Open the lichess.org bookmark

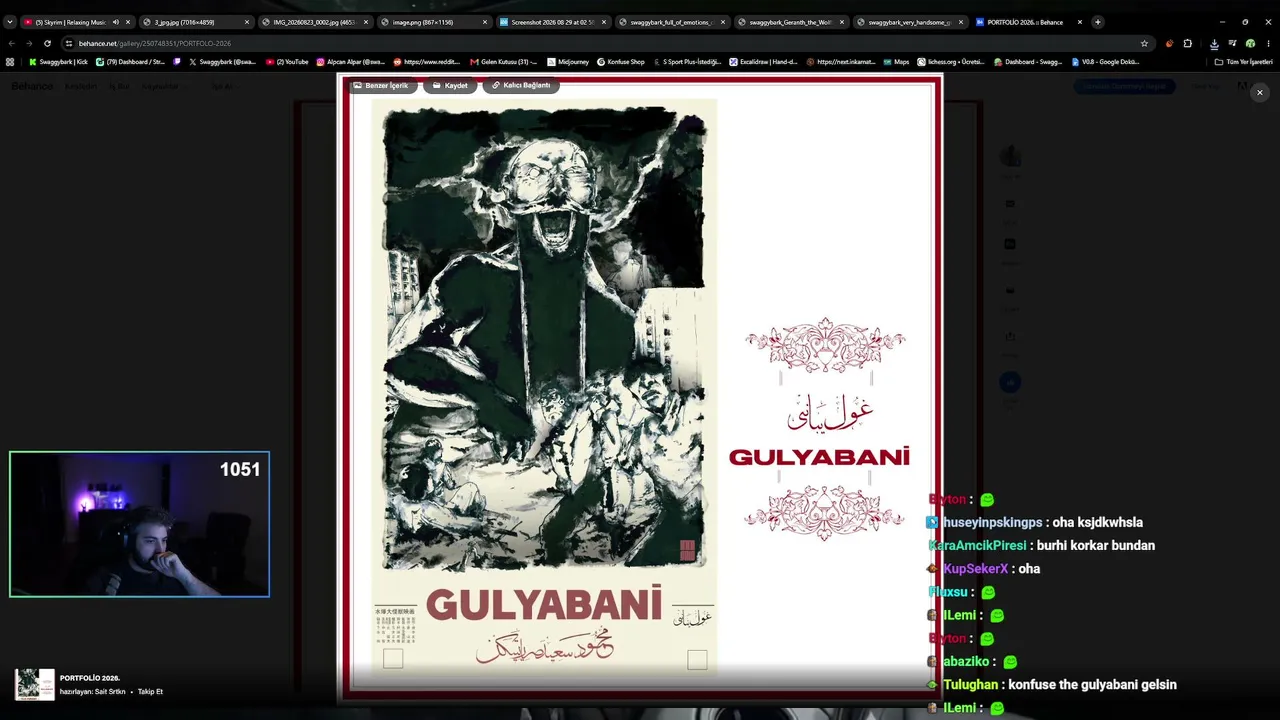[x=950, y=62]
